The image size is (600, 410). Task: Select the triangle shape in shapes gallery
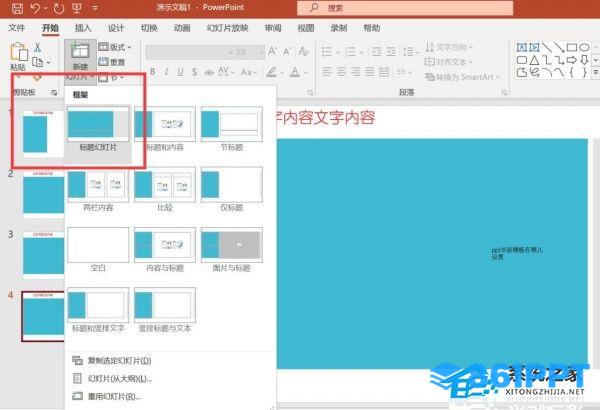coord(535,60)
